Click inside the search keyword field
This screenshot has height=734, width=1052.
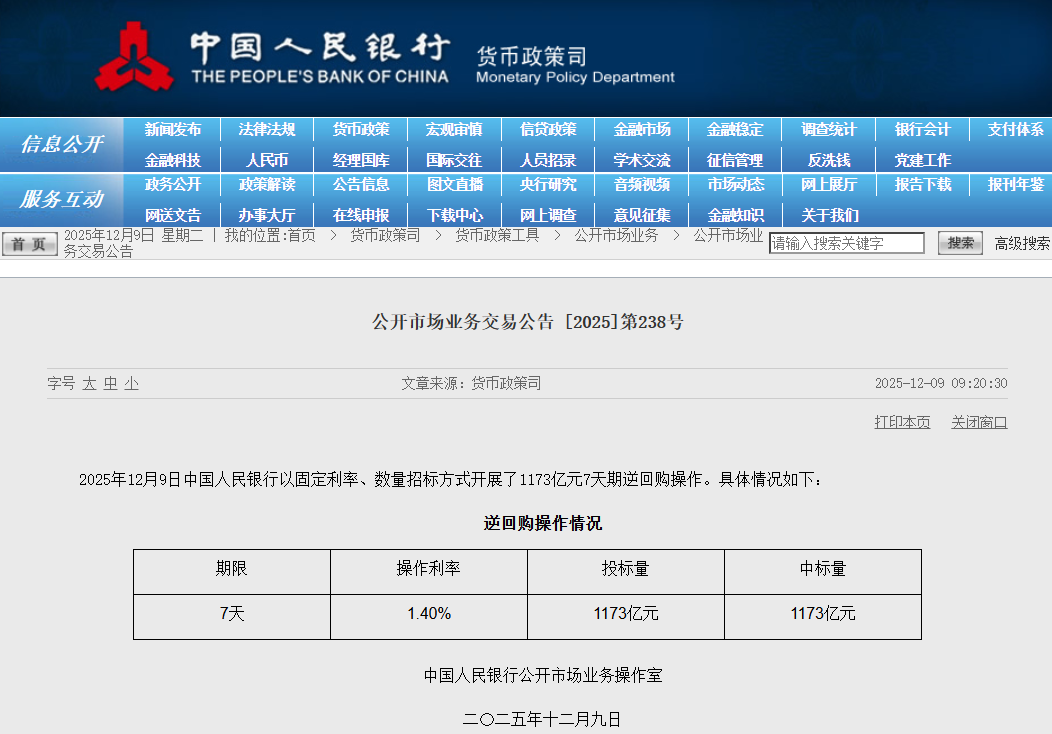[846, 243]
